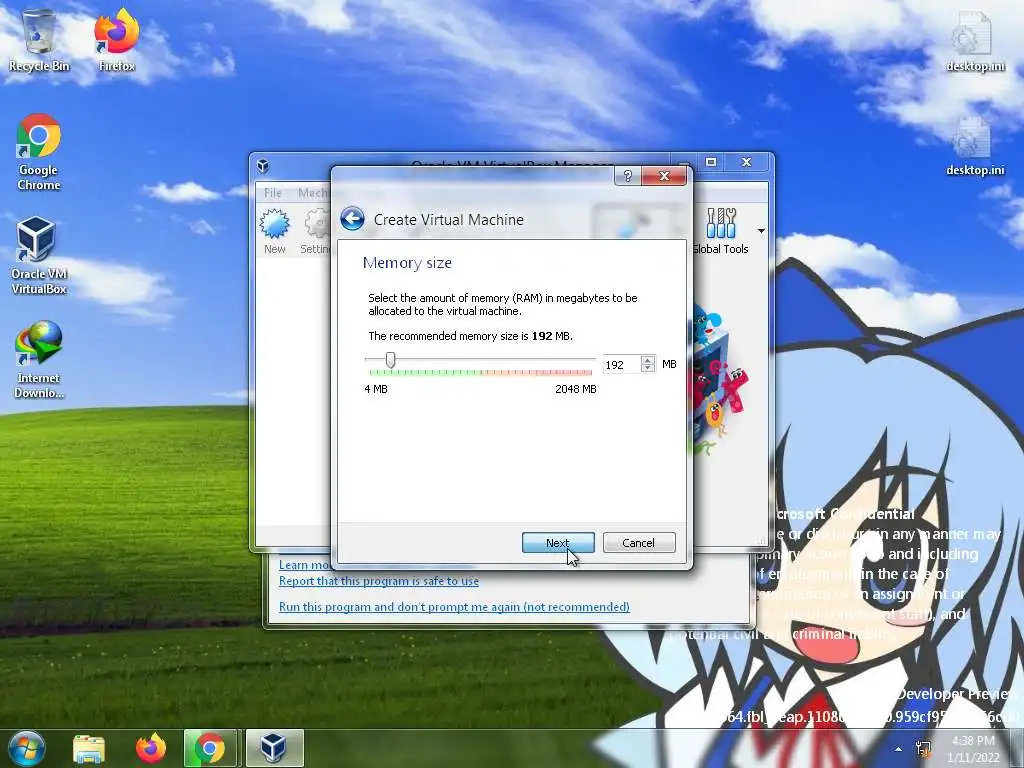Screen dimensions: 1024x768
Task: Click the Next button in Create Virtual Machine
Action: coord(558,543)
